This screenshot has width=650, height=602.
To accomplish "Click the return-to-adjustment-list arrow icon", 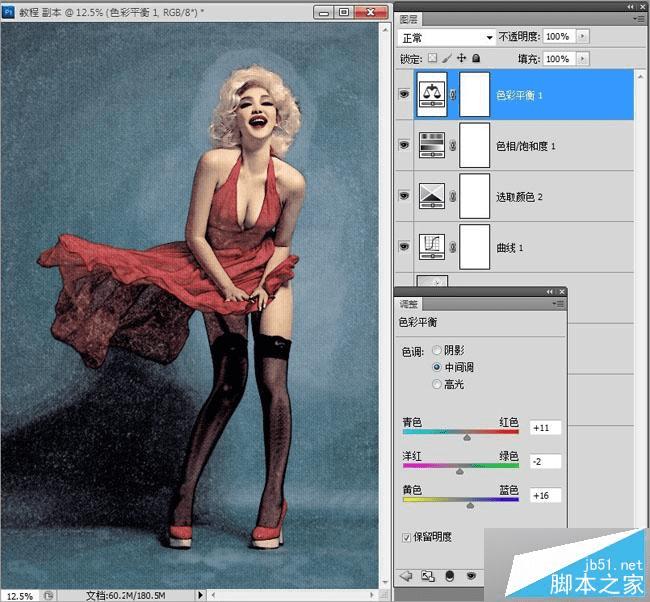I will tap(406, 576).
